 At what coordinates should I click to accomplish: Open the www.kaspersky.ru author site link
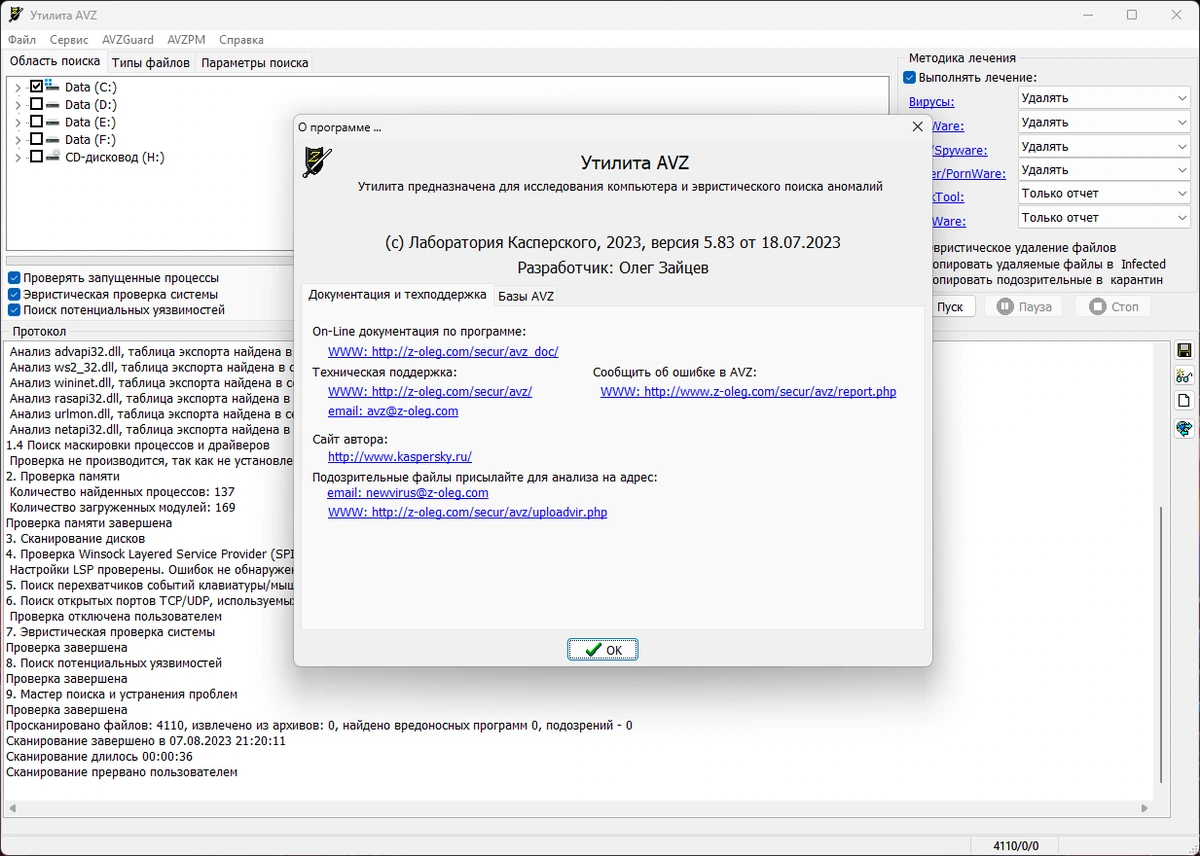point(400,456)
